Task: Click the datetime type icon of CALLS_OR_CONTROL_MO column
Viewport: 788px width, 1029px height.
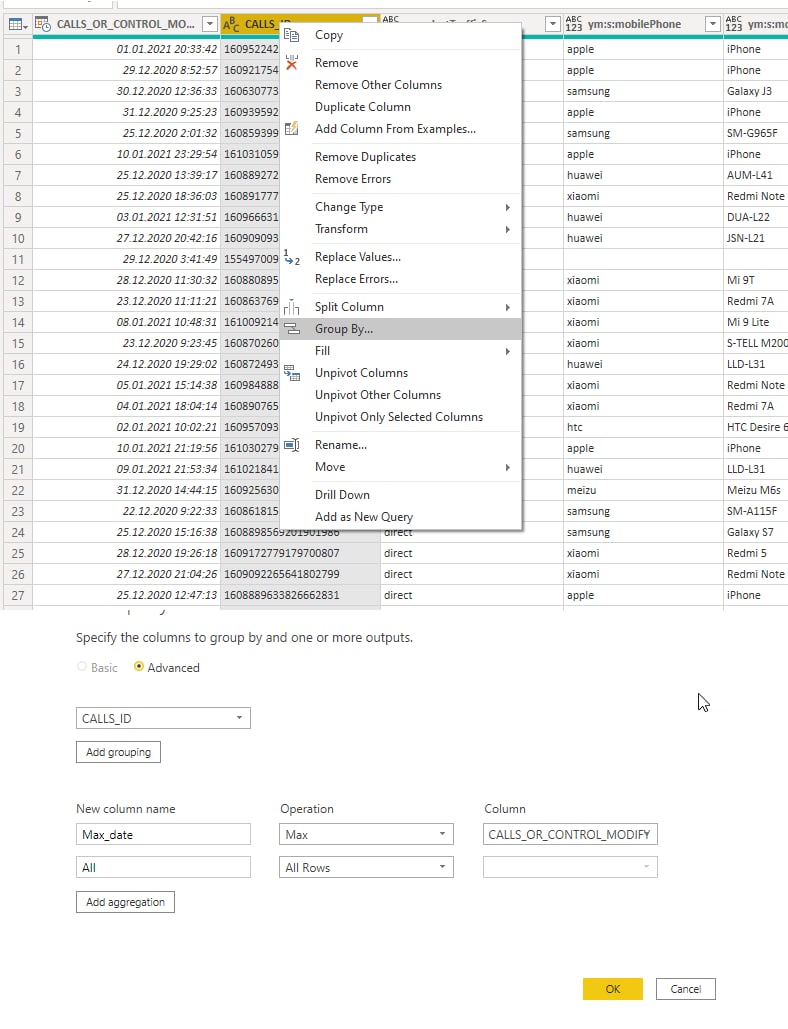Action: click(43, 24)
